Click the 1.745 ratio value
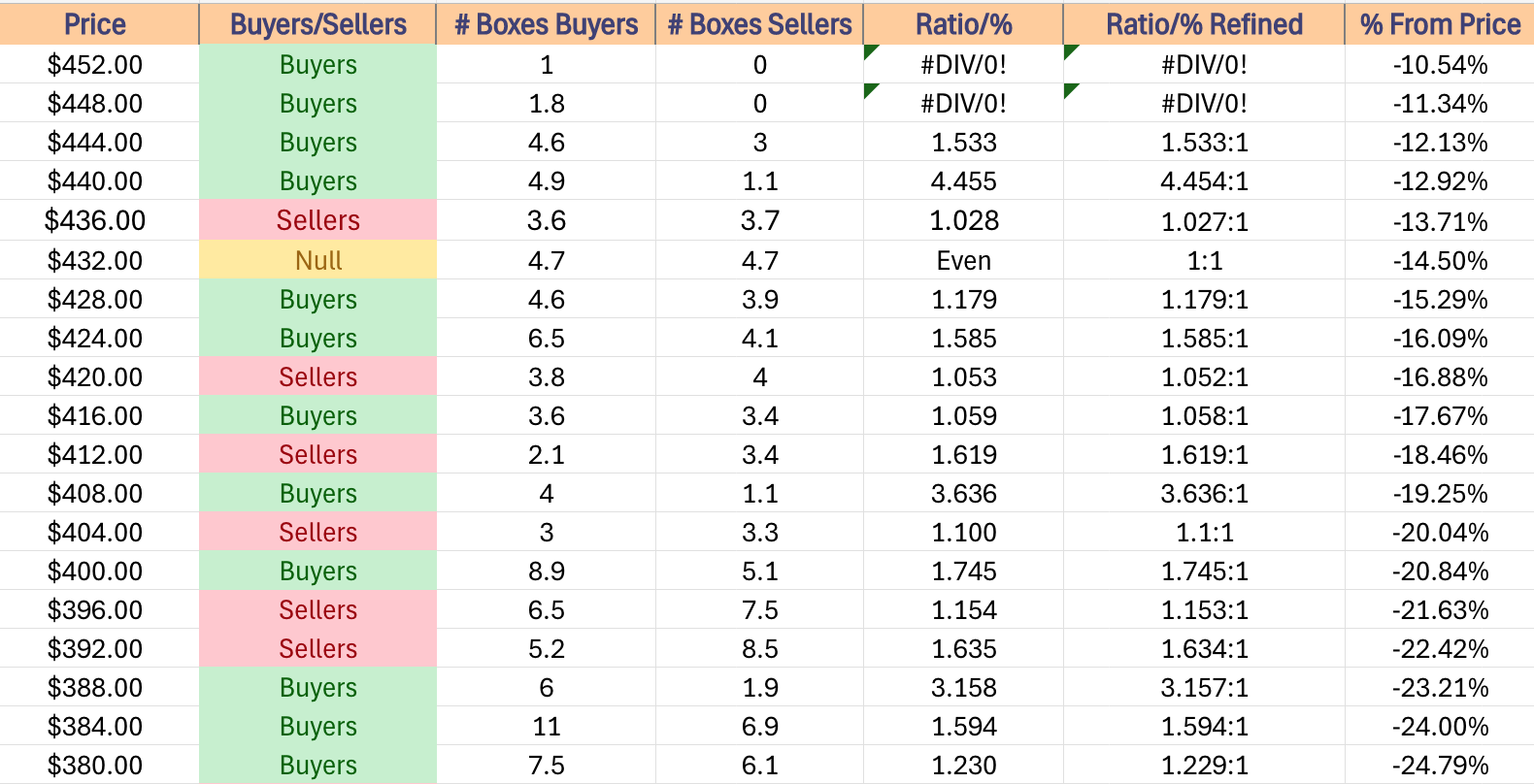 point(964,572)
